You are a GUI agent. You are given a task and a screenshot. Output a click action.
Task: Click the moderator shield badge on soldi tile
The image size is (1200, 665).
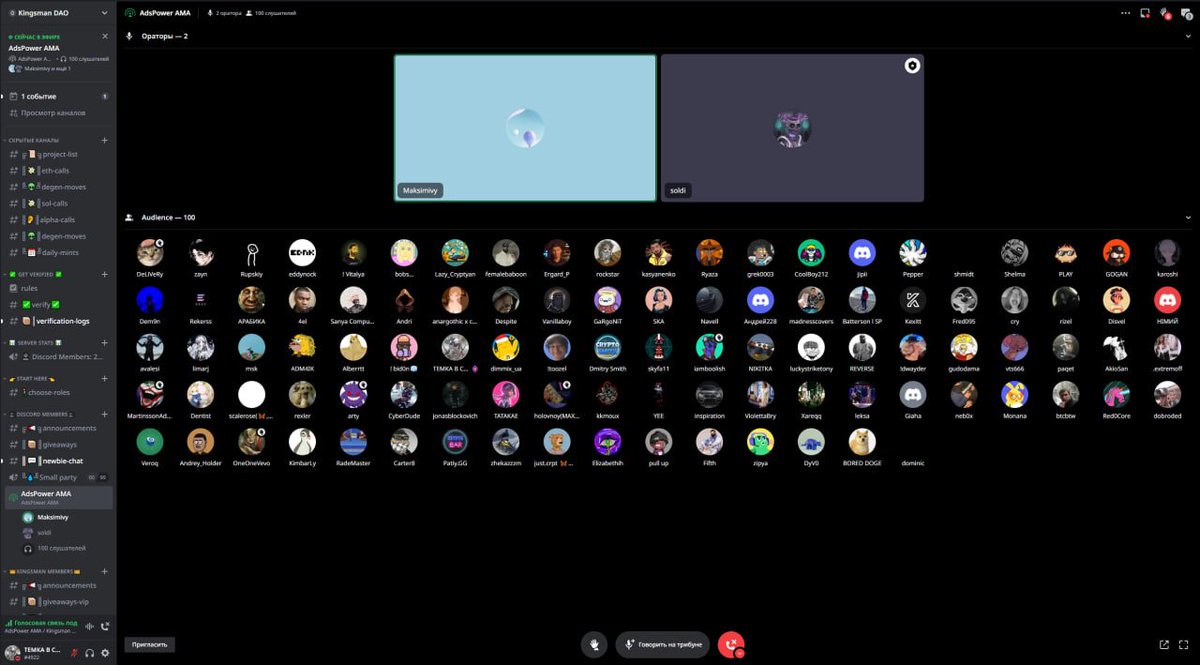pos(912,65)
